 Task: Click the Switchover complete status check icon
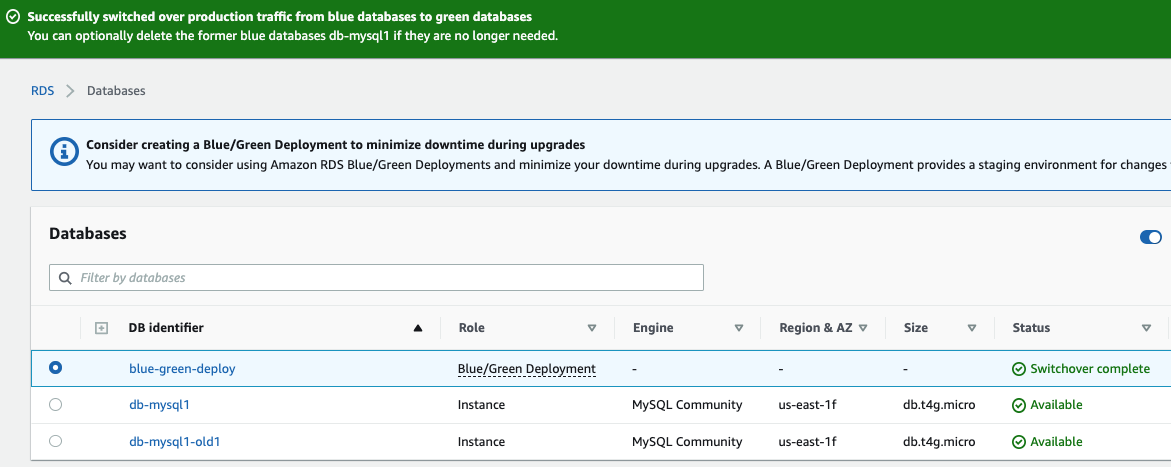pyautogui.click(x=1019, y=369)
